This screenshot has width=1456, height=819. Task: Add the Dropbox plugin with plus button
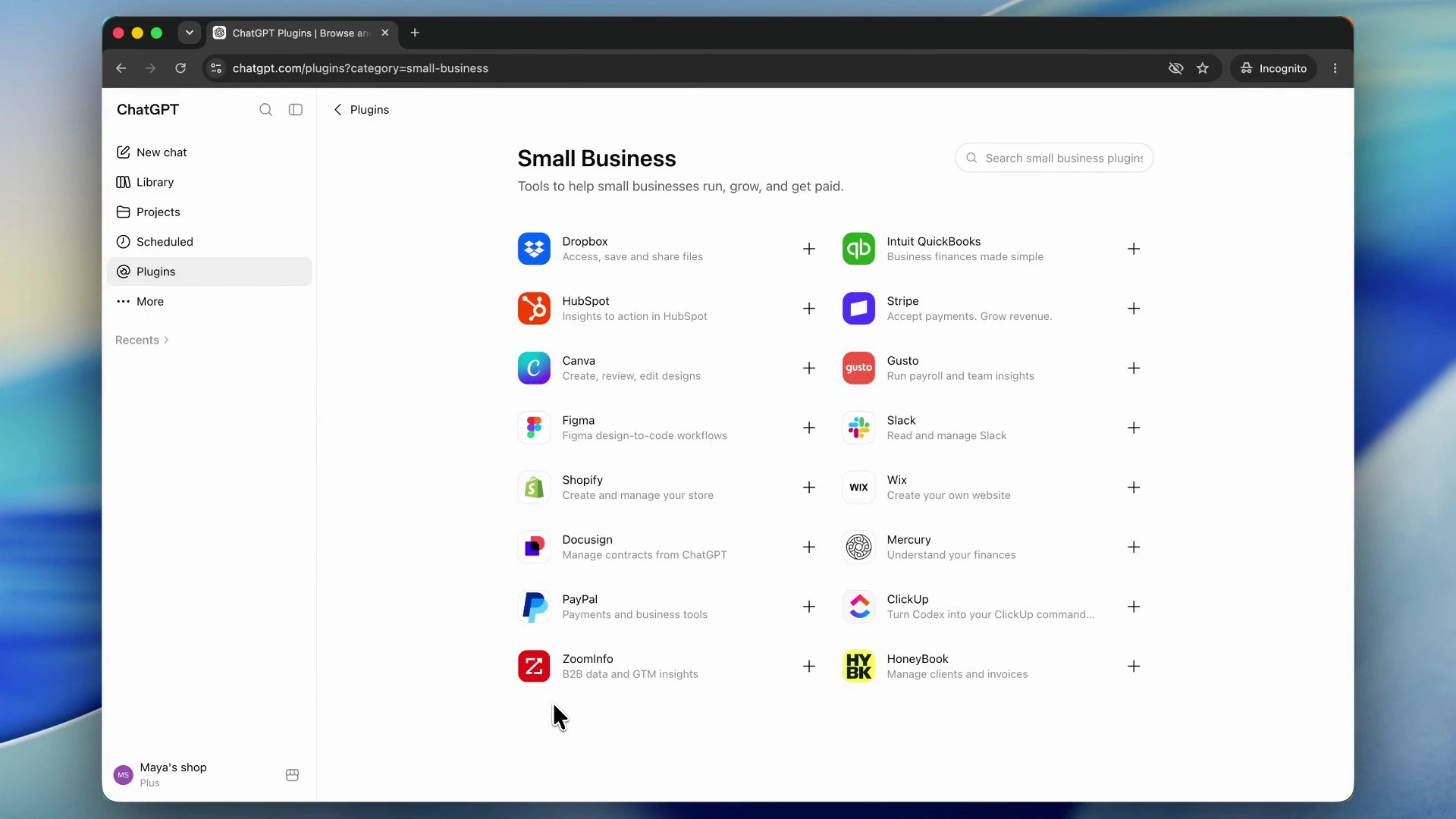tap(809, 249)
